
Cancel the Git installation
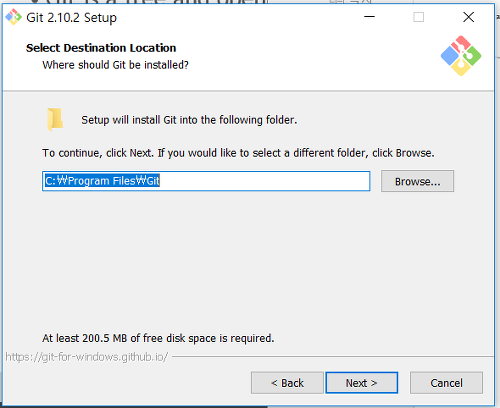tap(446, 383)
